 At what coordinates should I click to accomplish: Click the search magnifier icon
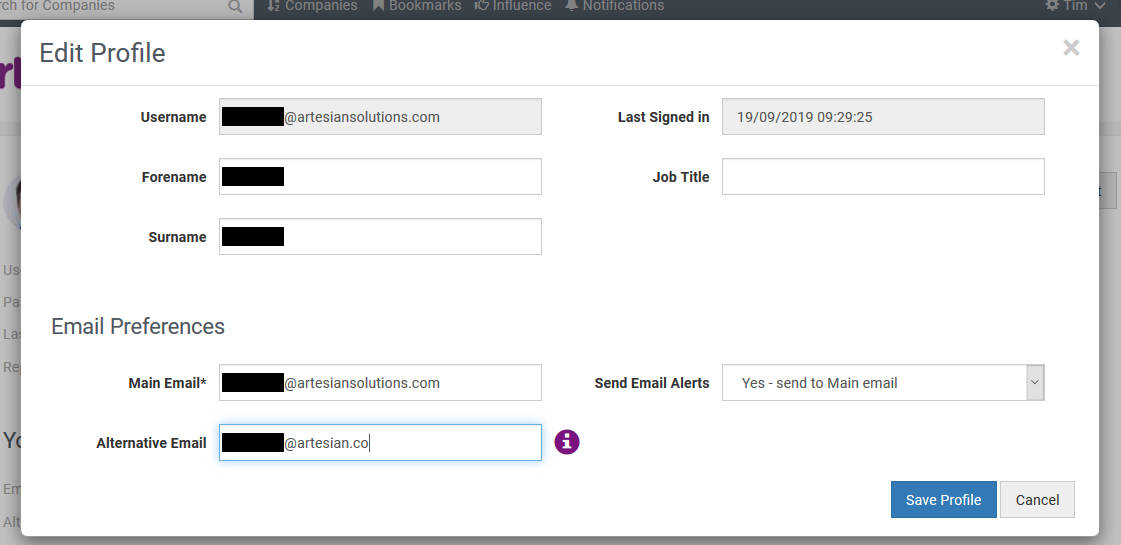(235, 7)
